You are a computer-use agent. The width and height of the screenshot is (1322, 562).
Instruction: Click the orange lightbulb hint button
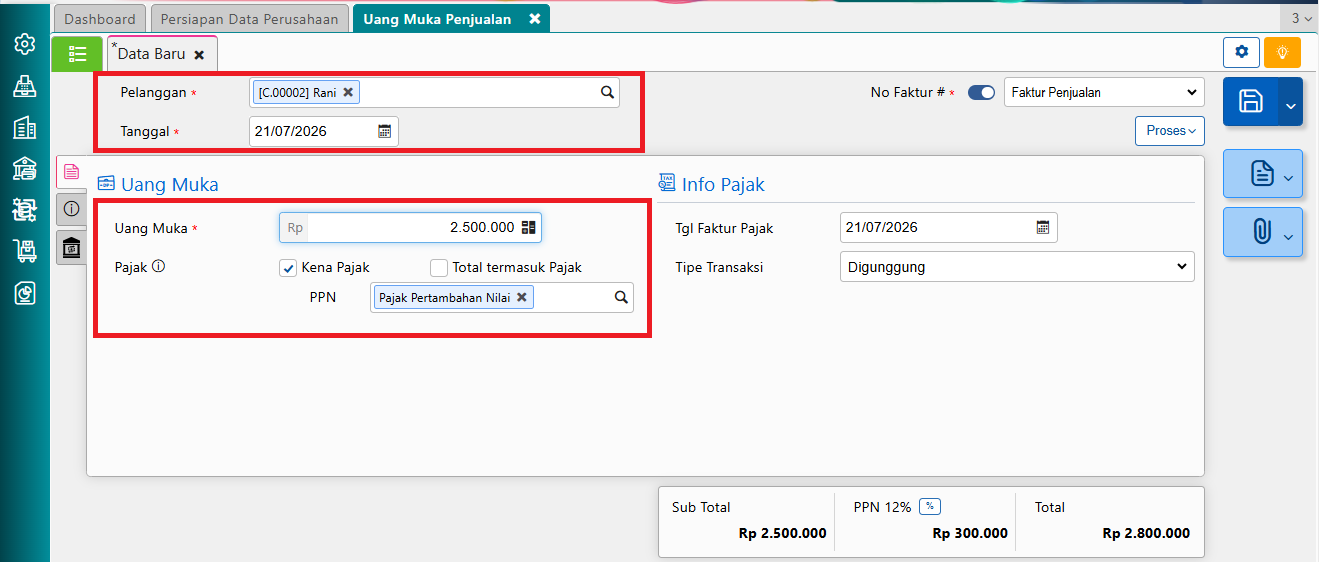point(1282,52)
